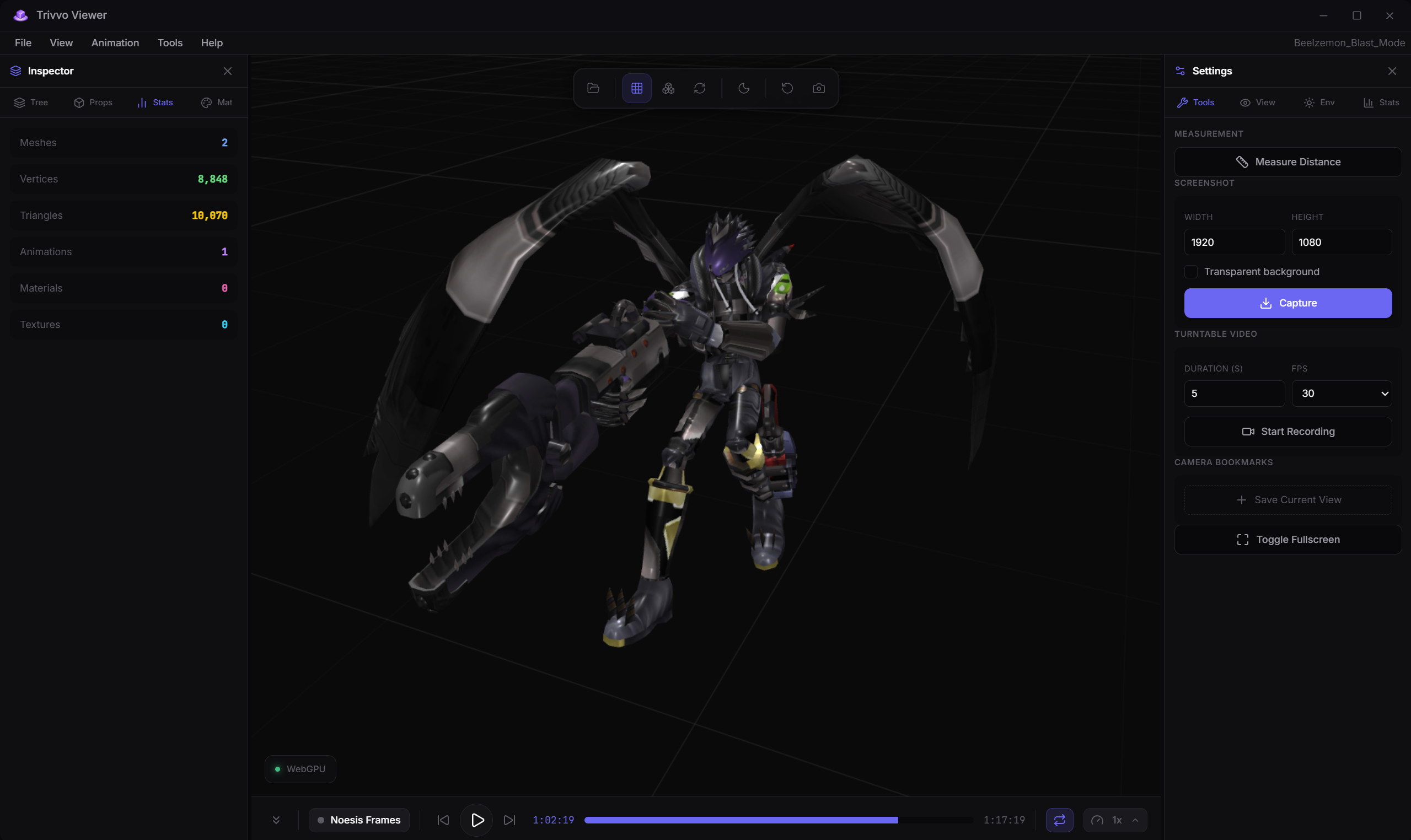Switch to the Tree tab in Inspector

point(31,103)
